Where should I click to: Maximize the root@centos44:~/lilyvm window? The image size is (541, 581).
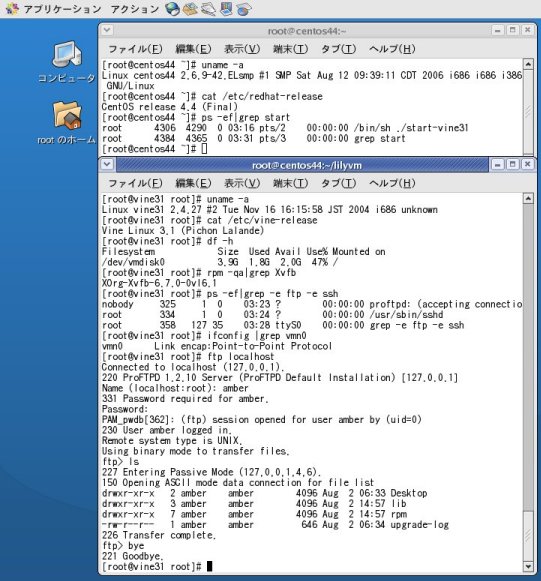point(512,164)
